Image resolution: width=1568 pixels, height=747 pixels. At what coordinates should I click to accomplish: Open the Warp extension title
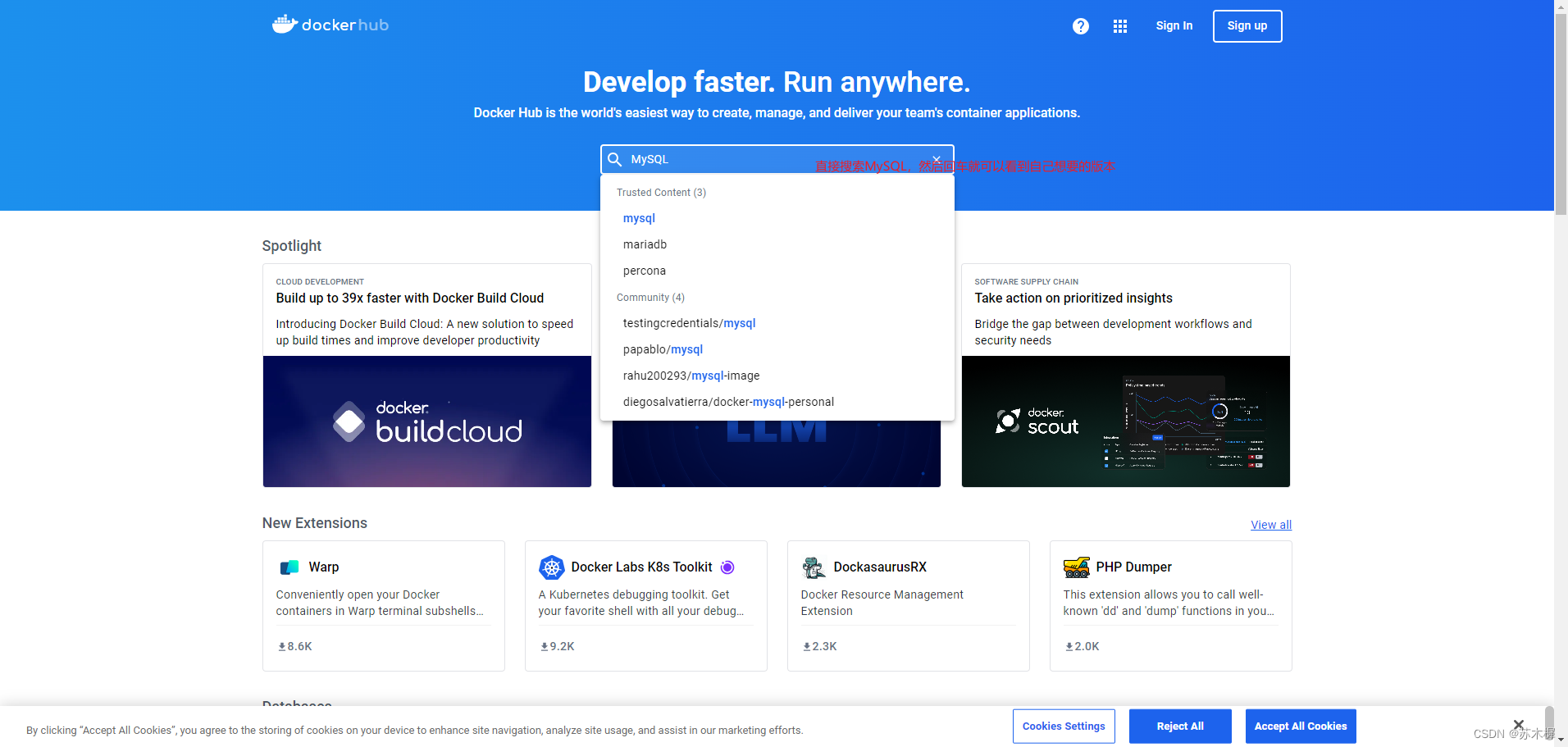coord(324,567)
